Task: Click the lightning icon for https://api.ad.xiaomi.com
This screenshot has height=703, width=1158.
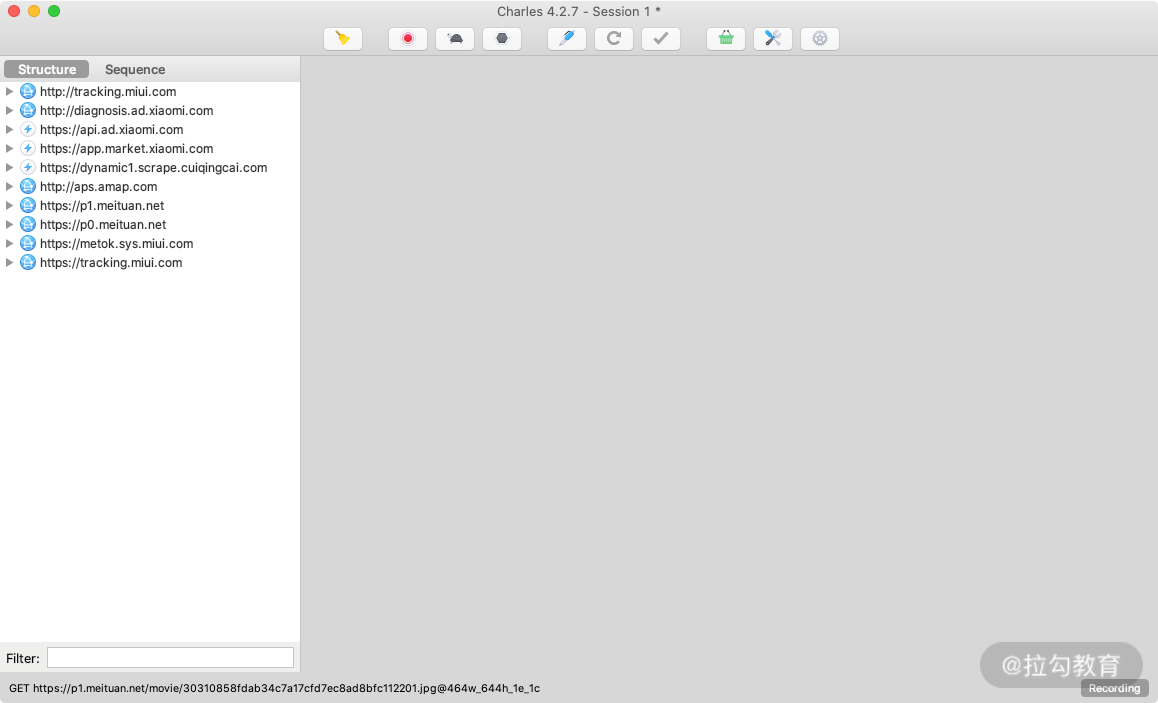Action: tap(28, 129)
